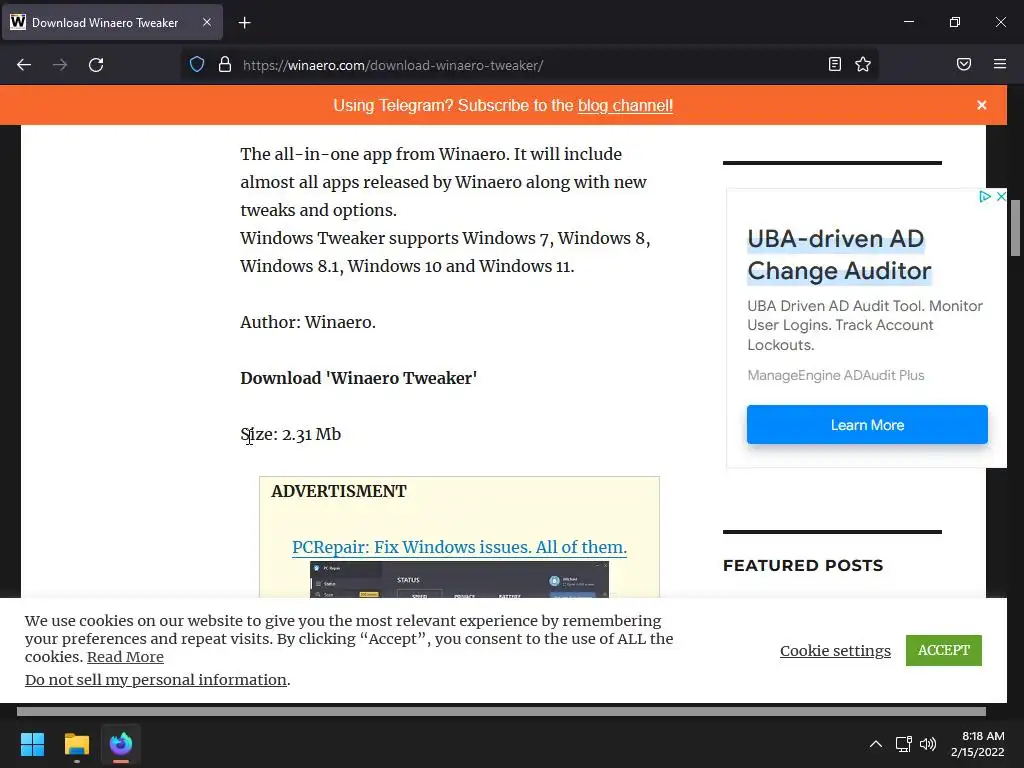This screenshot has width=1024, height=768.
Task: Click the forward navigation arrow
Action: 60,65
